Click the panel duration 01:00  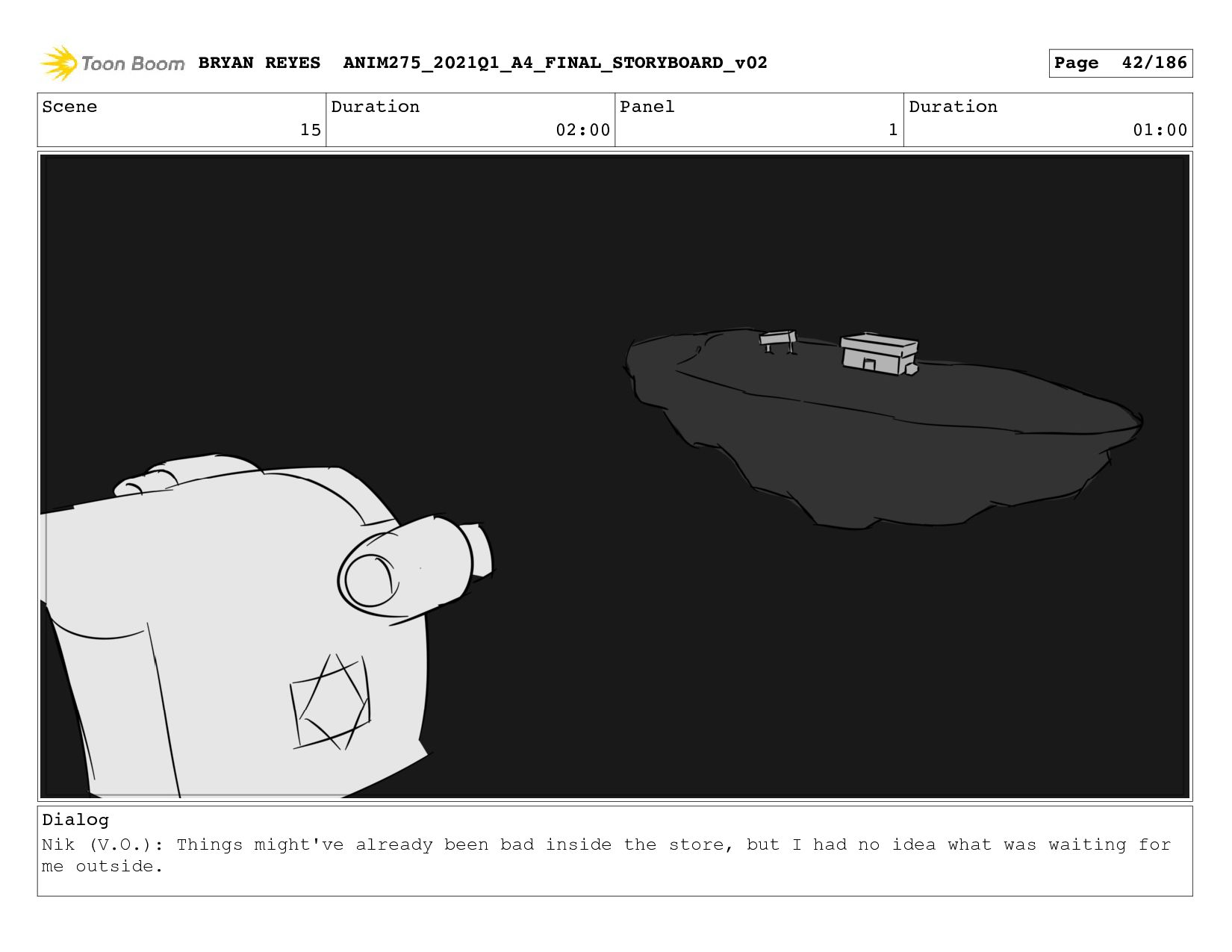click(1160, 130)
